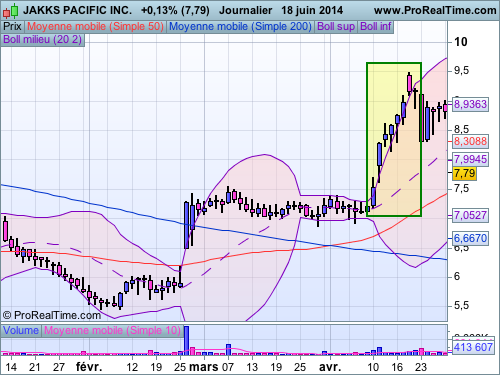Select the blue 6,6670 SMA 200 tag

470,238
